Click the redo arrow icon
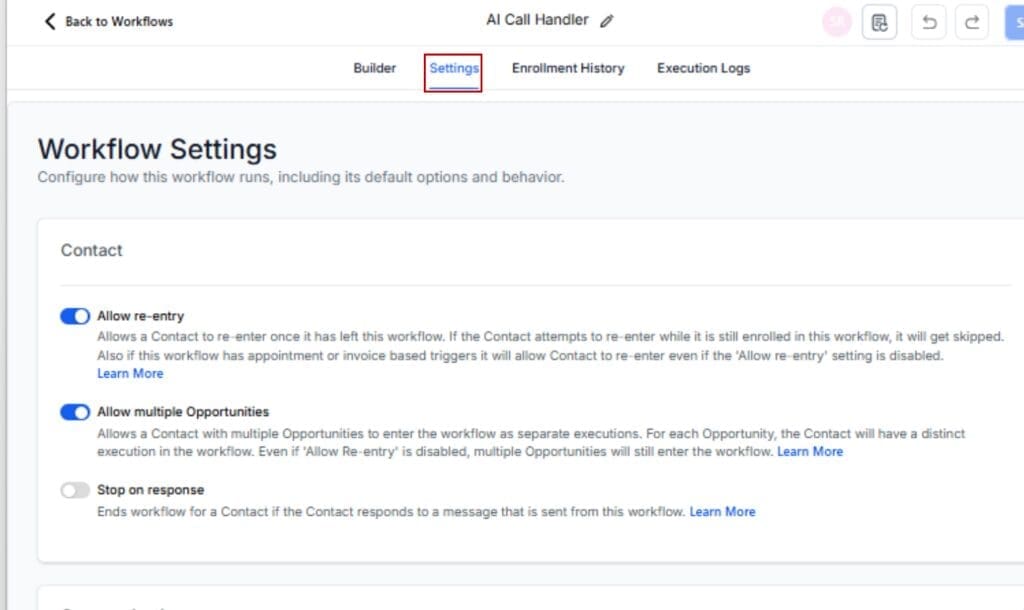The width and height of the screenshot is (1024, 610). click(971, 21)
